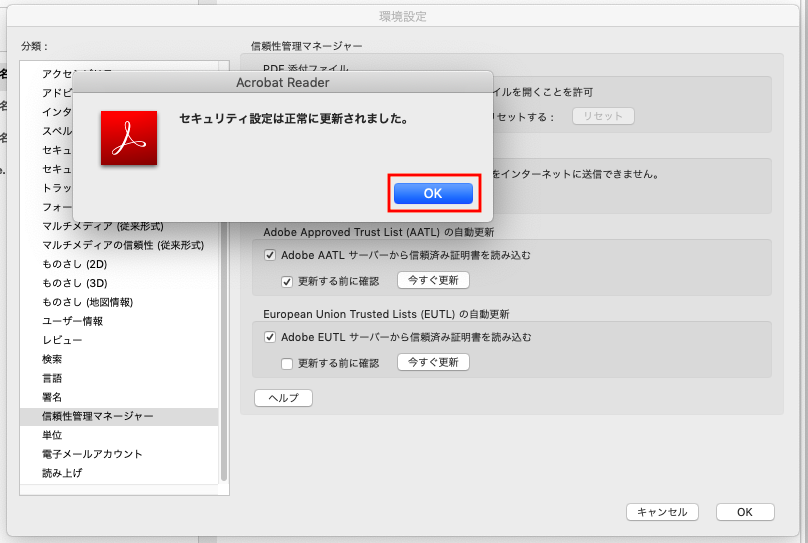Toggle the Adobe EUTL server certificate checkbox
The height and width of the screenshot is (543, 808).
point(270,337)
